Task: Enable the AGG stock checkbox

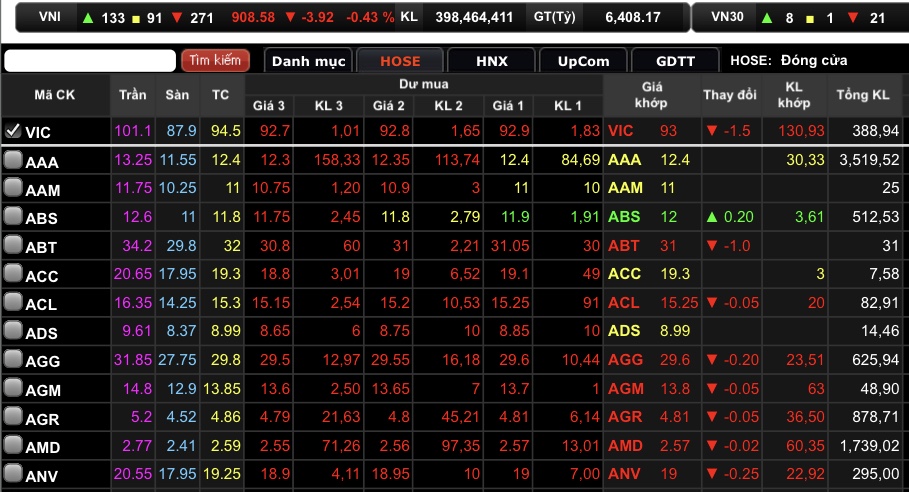Action: coord(13,360)
